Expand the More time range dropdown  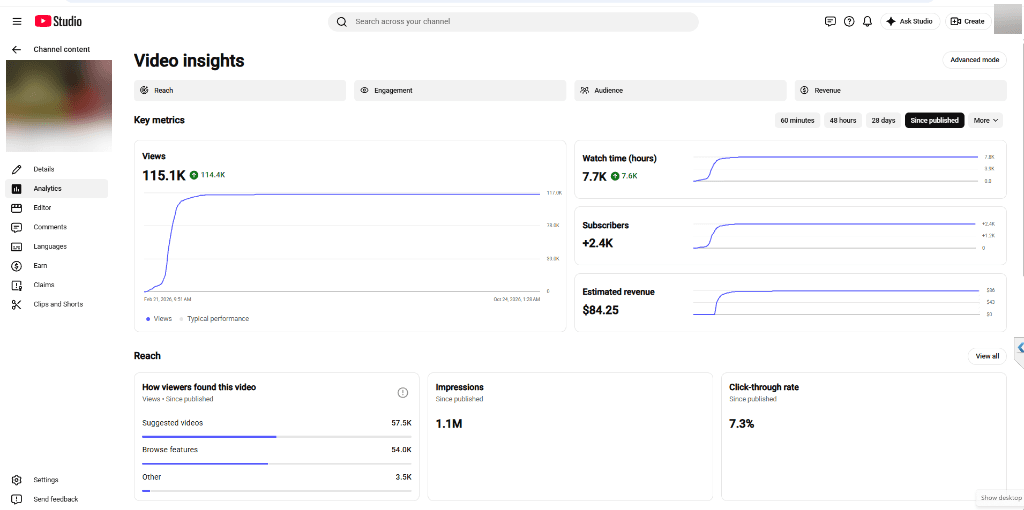point(985,120)
